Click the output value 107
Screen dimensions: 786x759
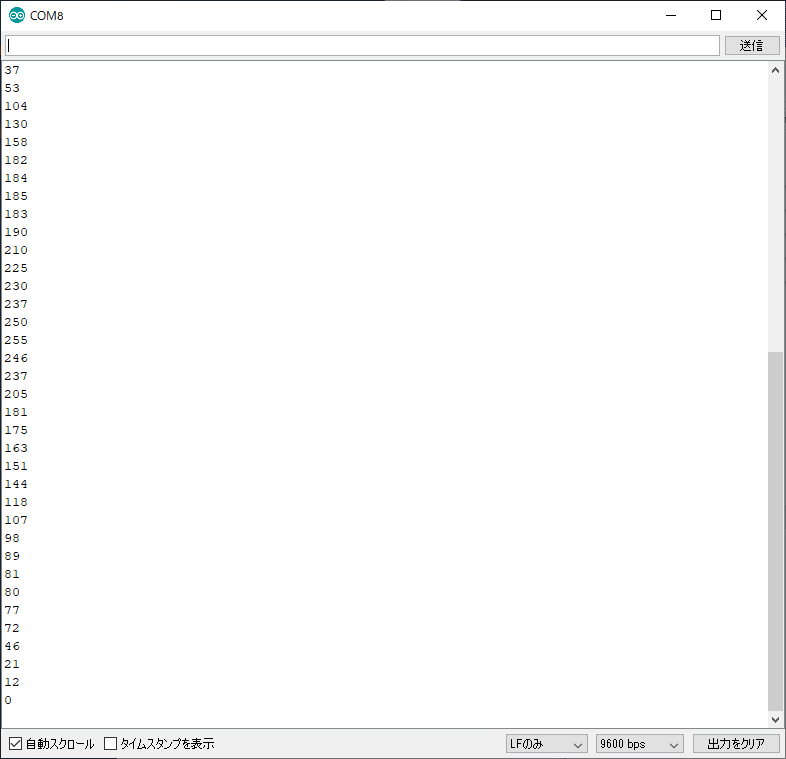point(16,520)
